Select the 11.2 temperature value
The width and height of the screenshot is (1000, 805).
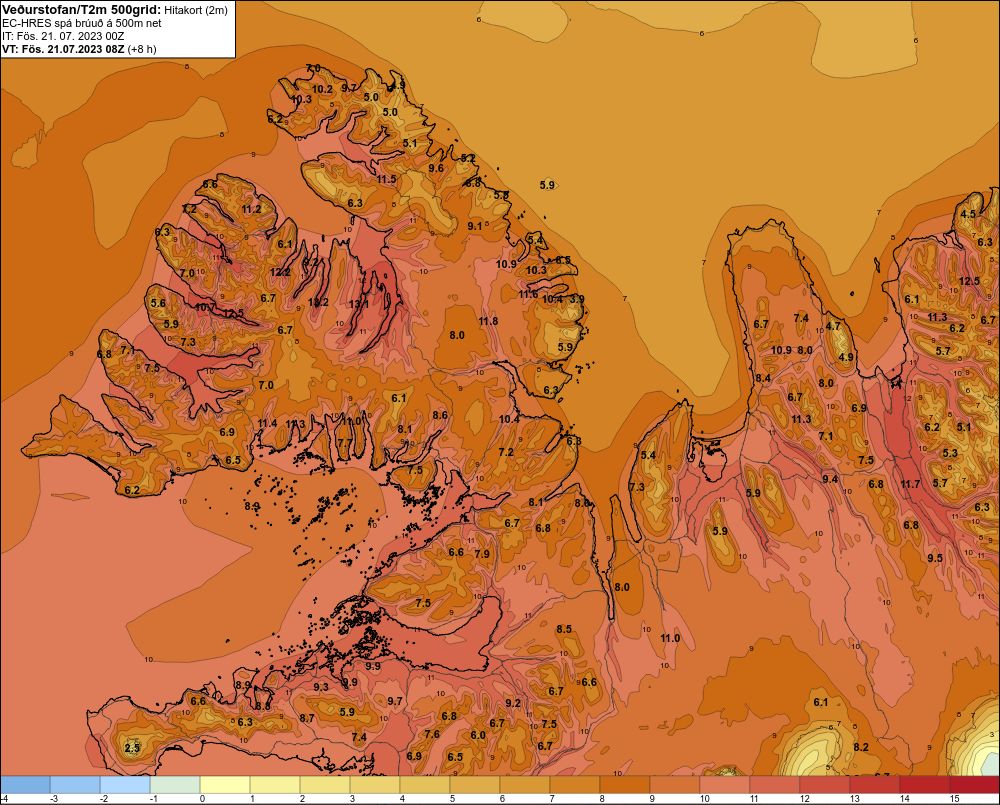pos(251,209)
